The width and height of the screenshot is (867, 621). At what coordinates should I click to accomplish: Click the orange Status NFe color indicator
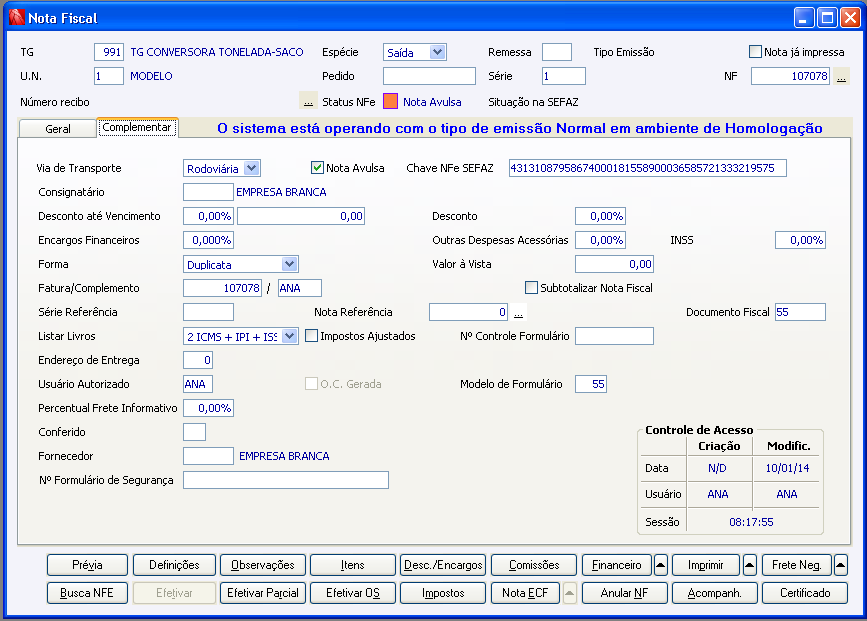pyautogui.click(x=390, y=102)
